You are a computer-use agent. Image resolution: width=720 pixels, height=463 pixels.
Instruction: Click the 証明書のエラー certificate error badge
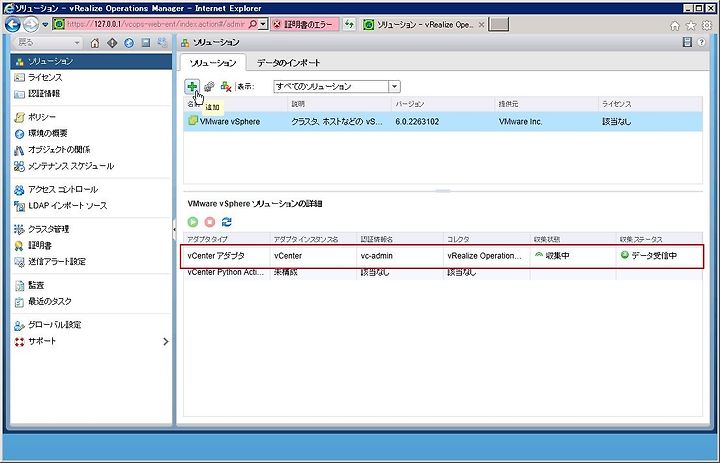[305, 24]
